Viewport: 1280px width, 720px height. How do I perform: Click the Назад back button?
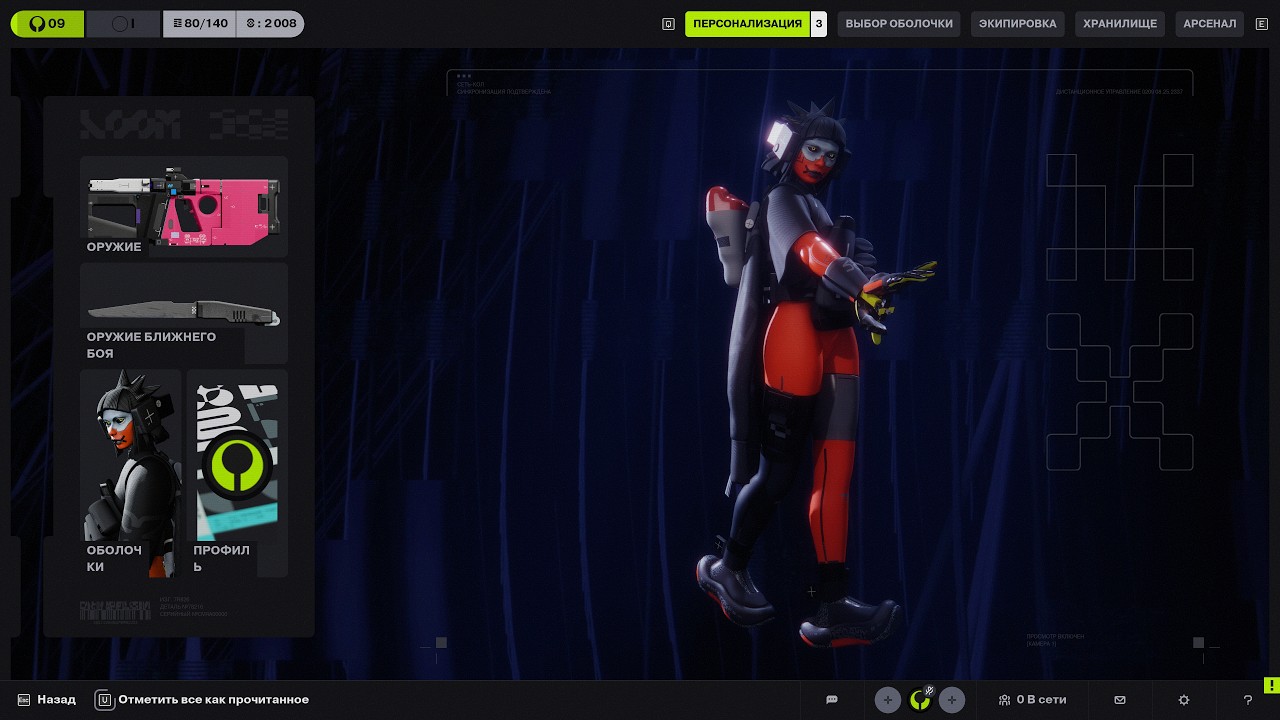(56, 700)
